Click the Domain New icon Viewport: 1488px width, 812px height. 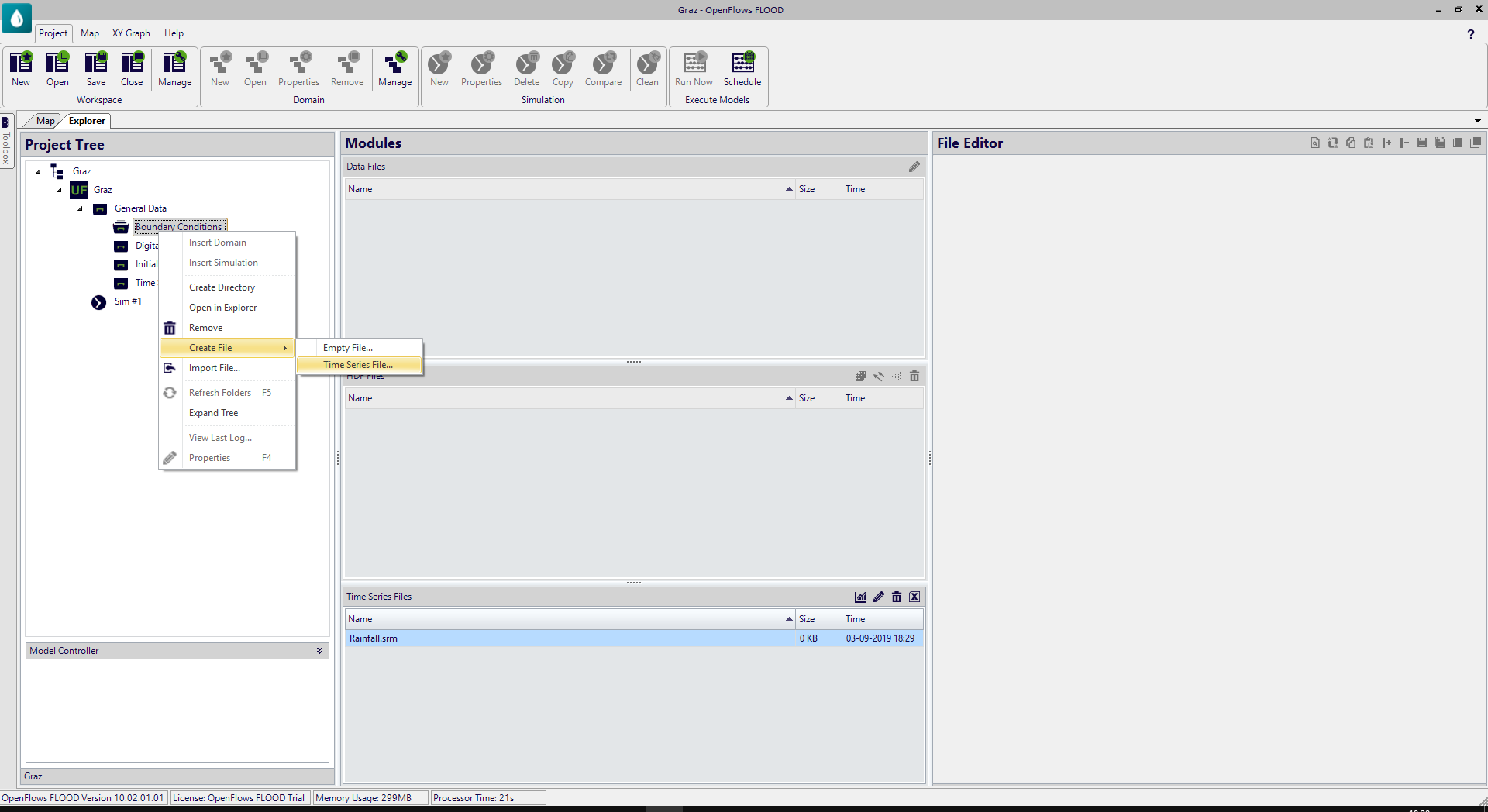tap(220, 69)
